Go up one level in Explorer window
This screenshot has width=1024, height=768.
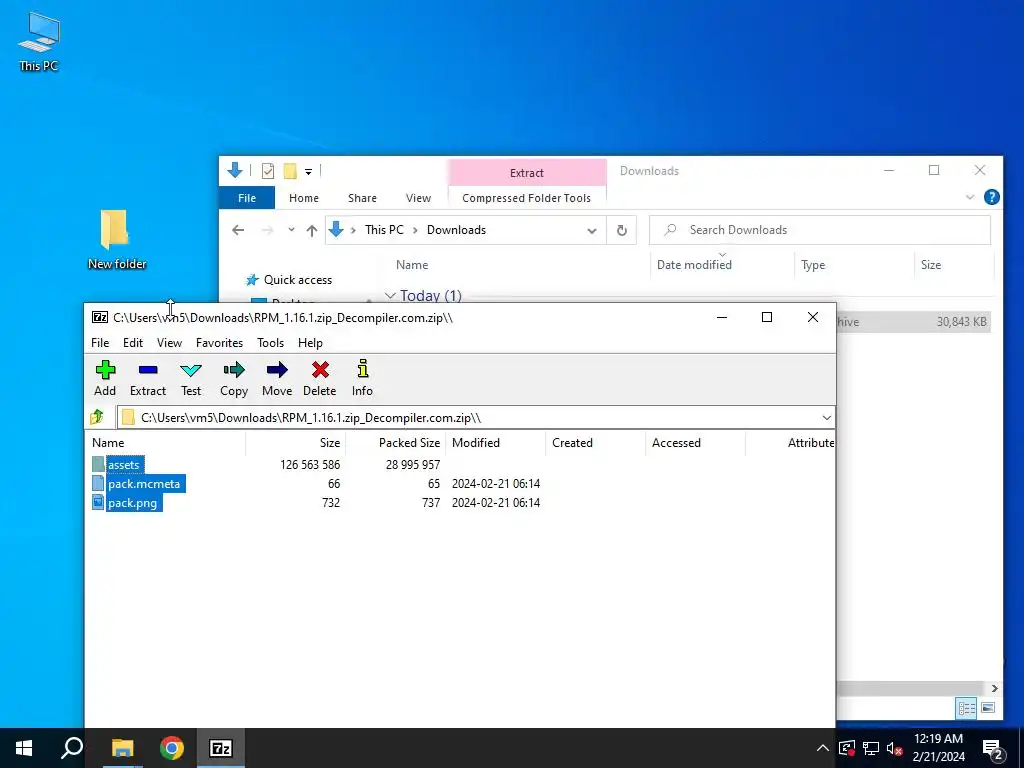(312, 230)
